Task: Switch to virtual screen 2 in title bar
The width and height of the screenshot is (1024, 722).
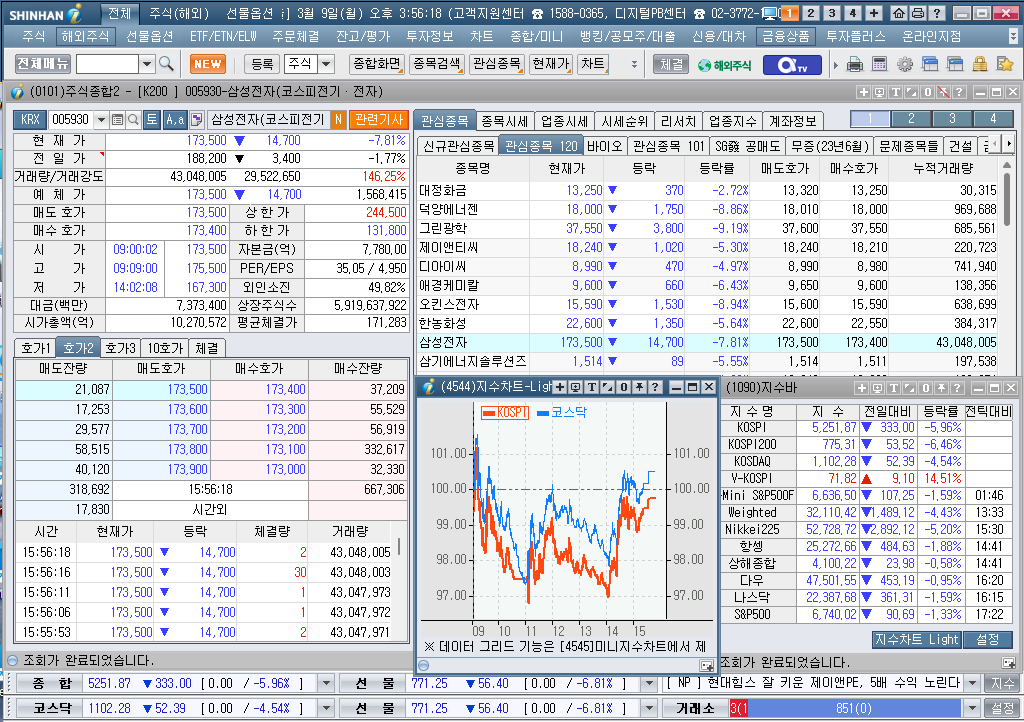Action: 810,12
